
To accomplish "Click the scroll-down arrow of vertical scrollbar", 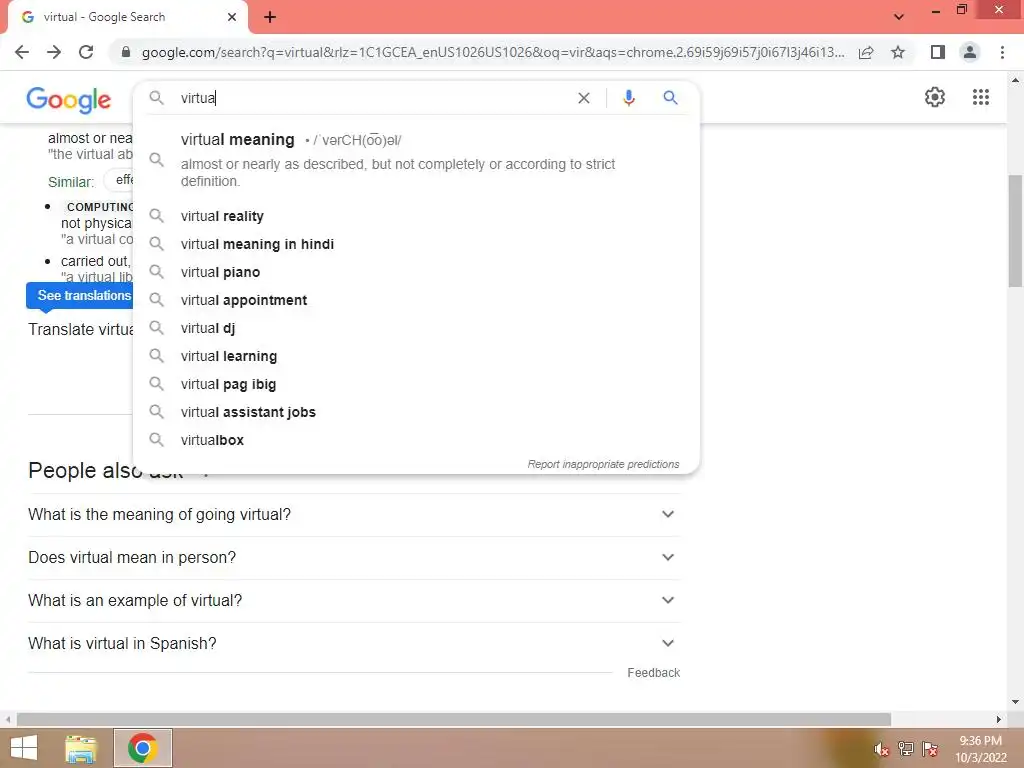I will click(1014, 702).
